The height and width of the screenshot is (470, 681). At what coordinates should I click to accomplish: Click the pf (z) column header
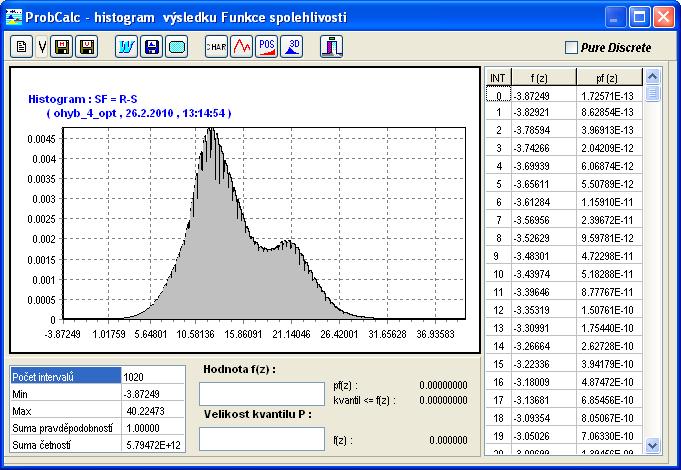pyautogui.click(x=609, y=78)
